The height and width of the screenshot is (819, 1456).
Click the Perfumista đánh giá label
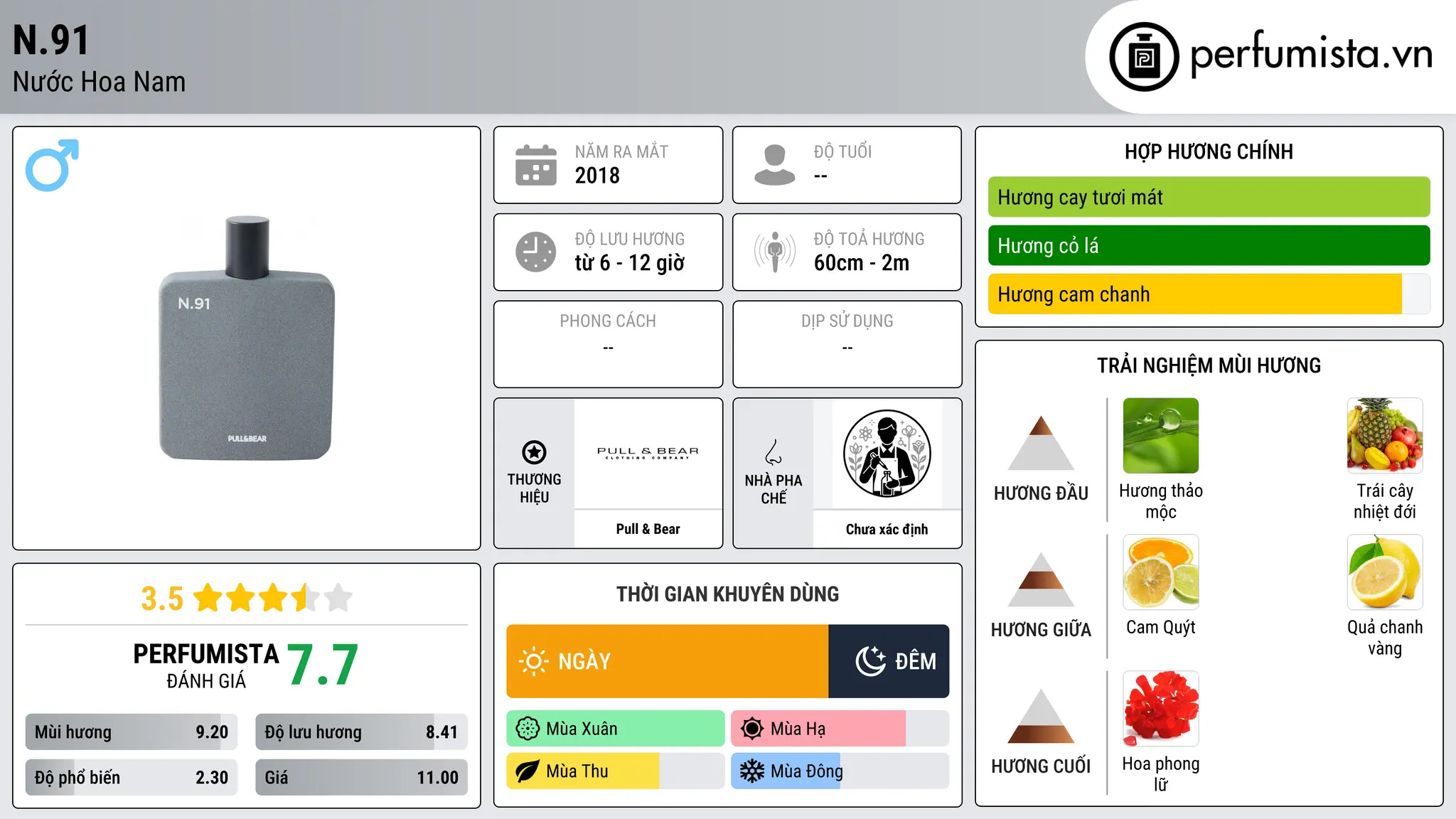pyautogui.click(x=206, y=665)
